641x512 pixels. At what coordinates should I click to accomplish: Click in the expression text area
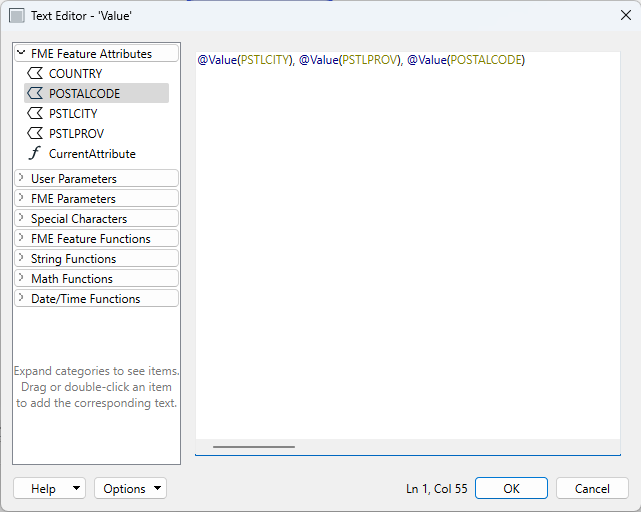[x=408, y=245]
